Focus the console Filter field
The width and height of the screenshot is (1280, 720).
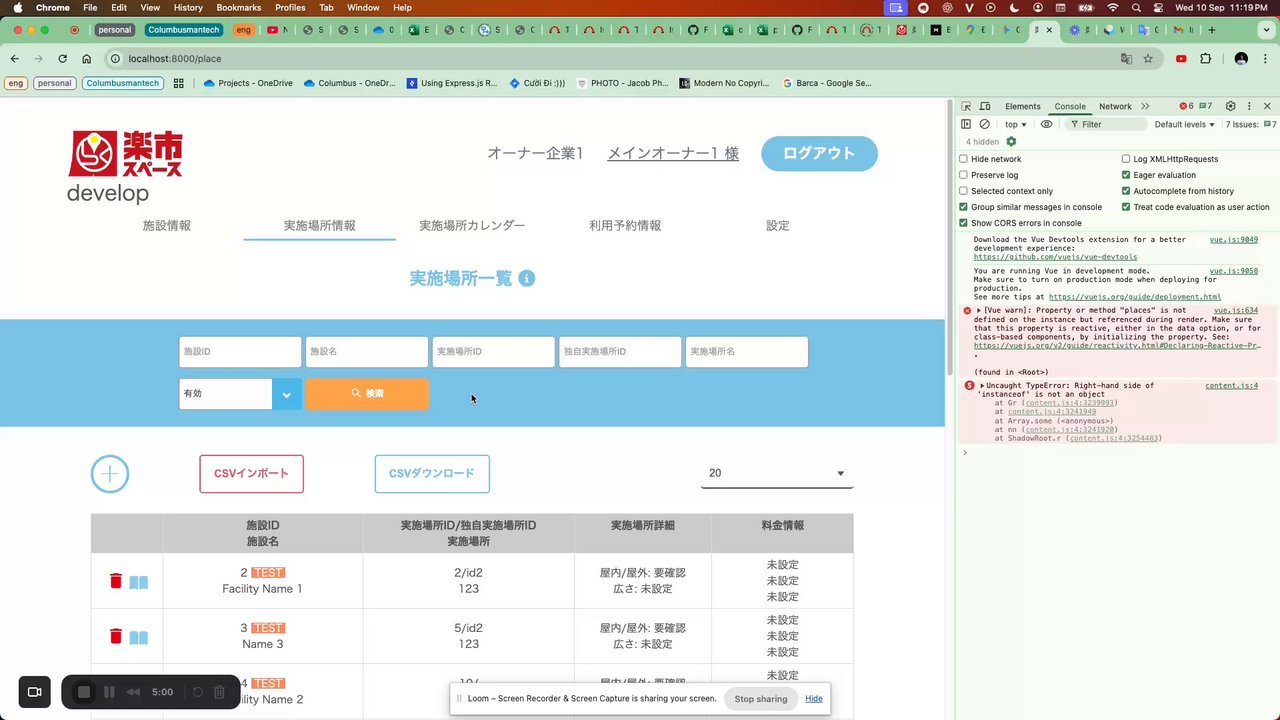click(x=1105, y=124)
